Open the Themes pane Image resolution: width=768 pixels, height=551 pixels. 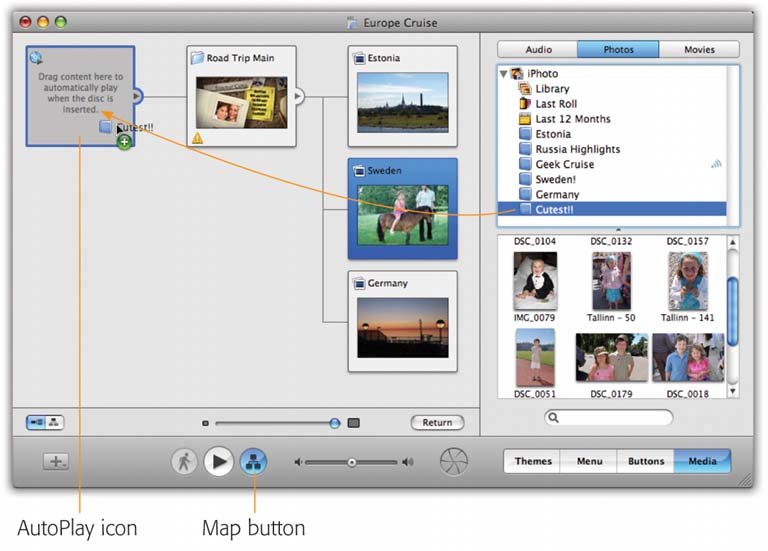(532, 461)
